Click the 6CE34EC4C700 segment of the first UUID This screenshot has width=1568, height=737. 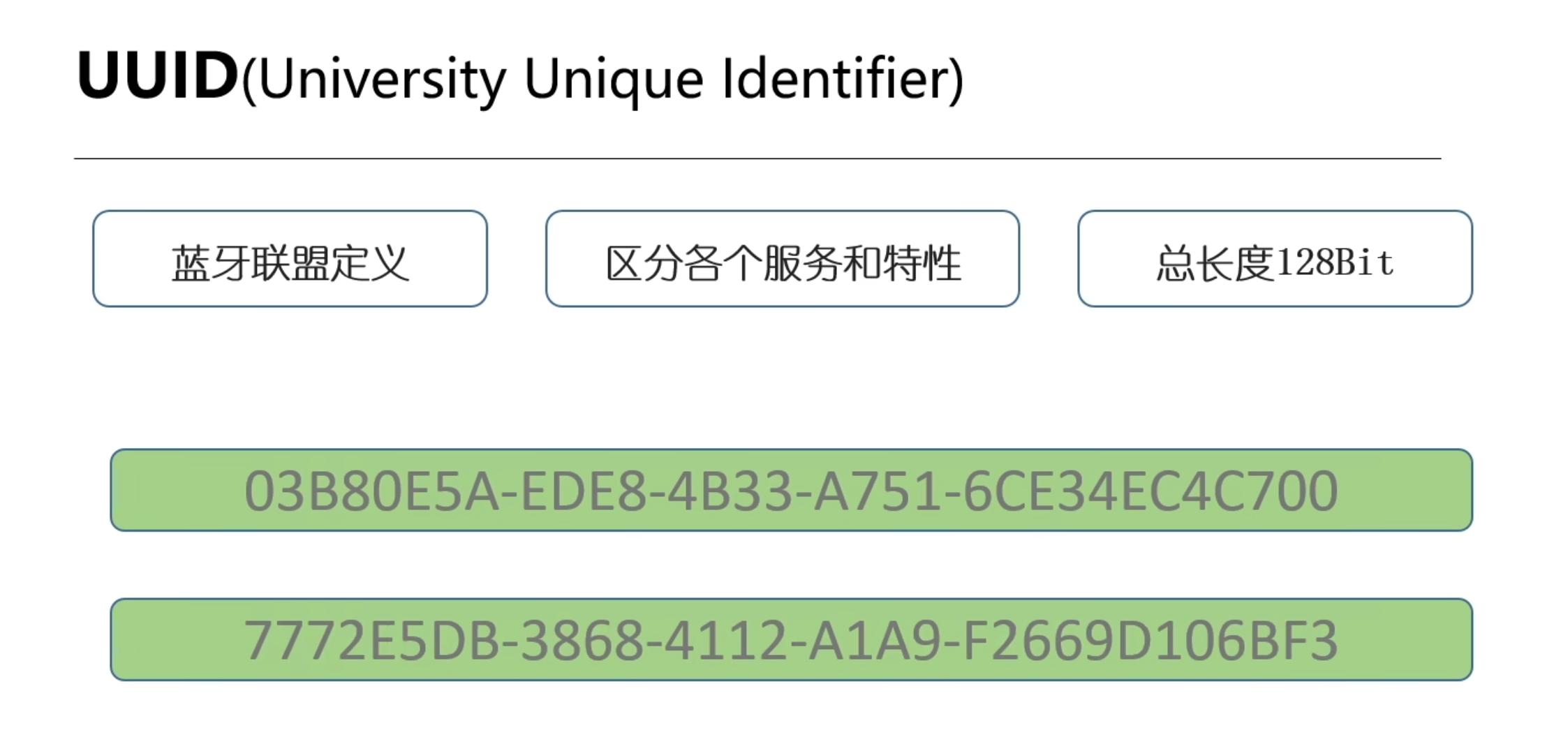(1150, 491)
